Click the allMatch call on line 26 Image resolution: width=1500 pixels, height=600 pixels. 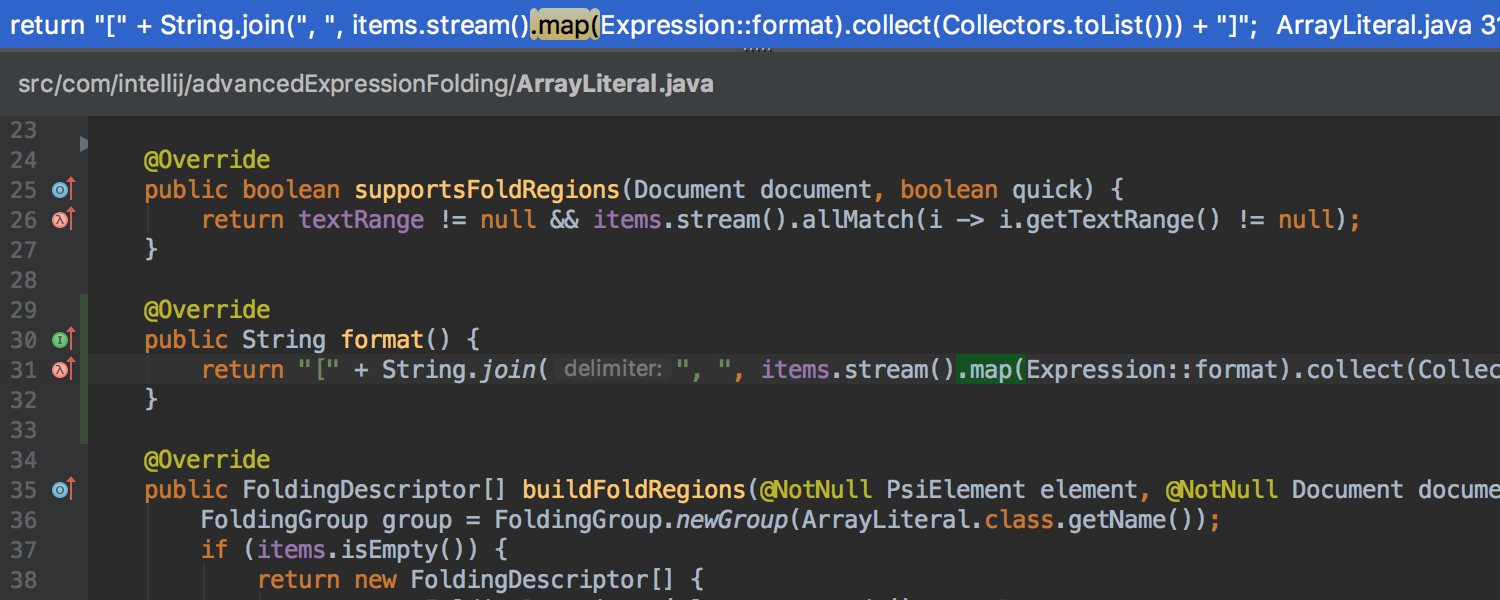coord(859,220)
